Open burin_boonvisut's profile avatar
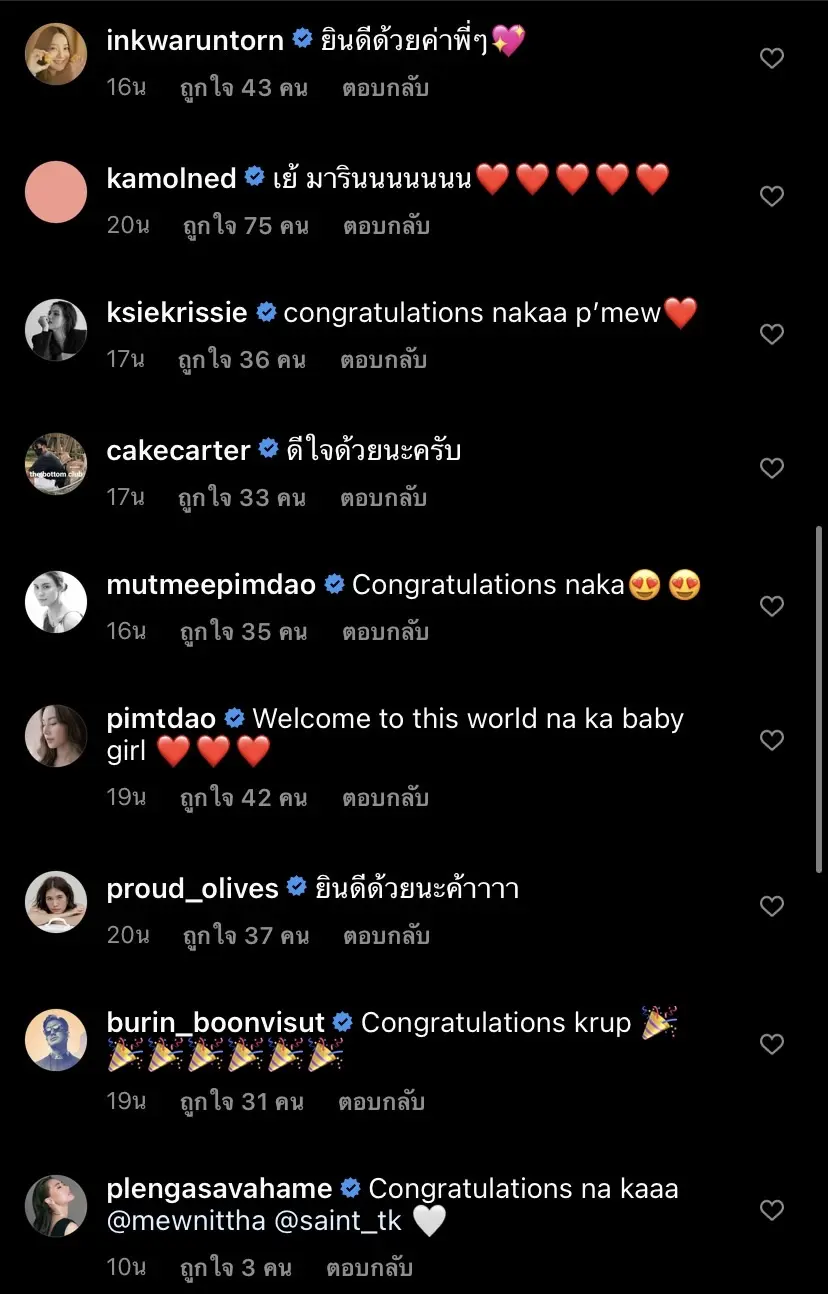The height and width of the screenshot is (1294, 828). (x=56, y=1040)
